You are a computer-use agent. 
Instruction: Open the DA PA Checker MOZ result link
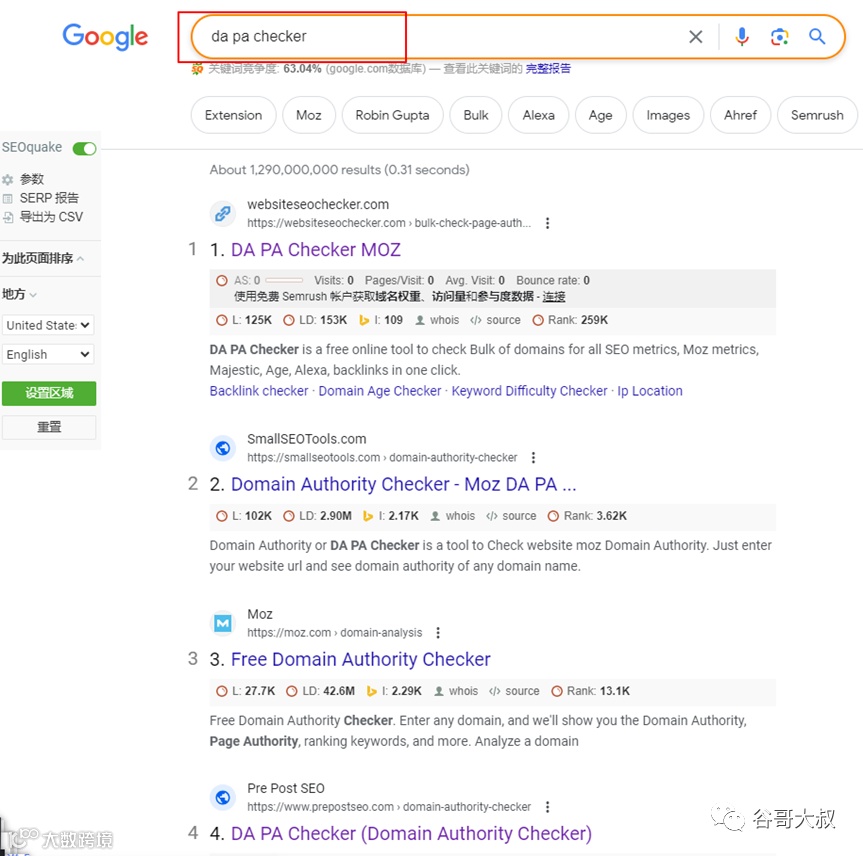315,249
